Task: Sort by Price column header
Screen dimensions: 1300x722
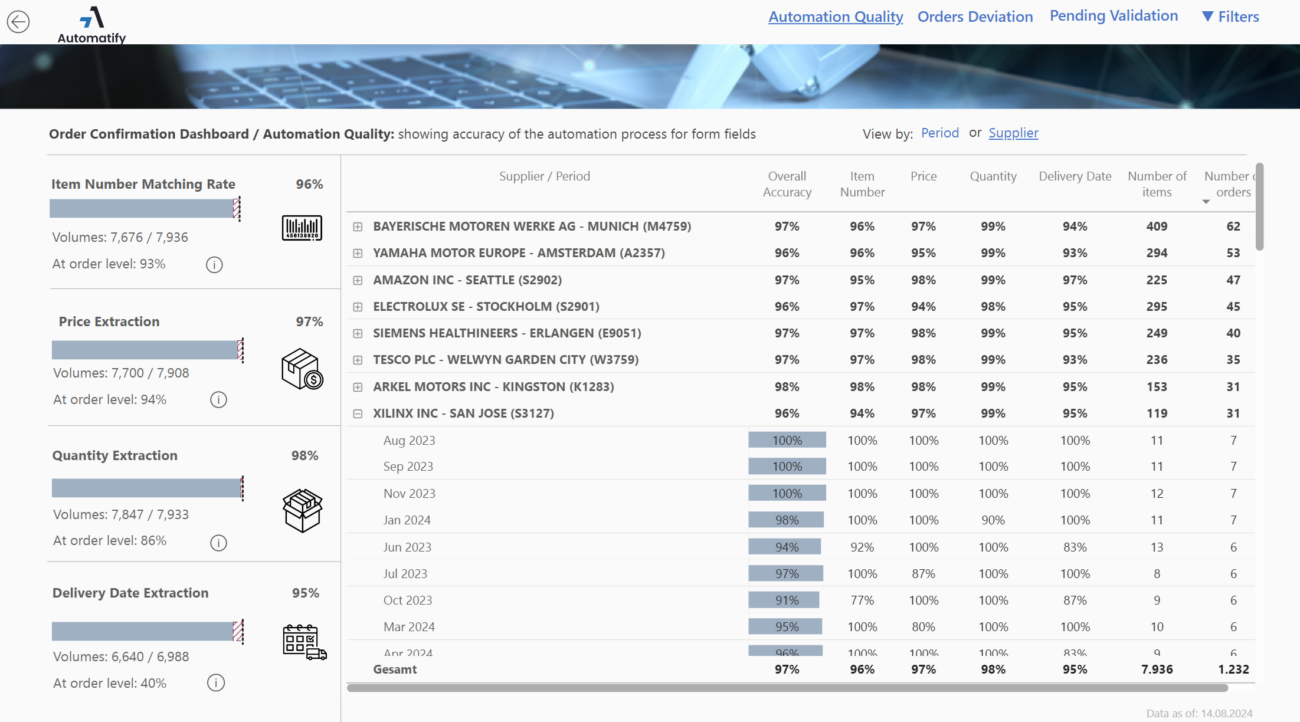Action: (924, 176)
